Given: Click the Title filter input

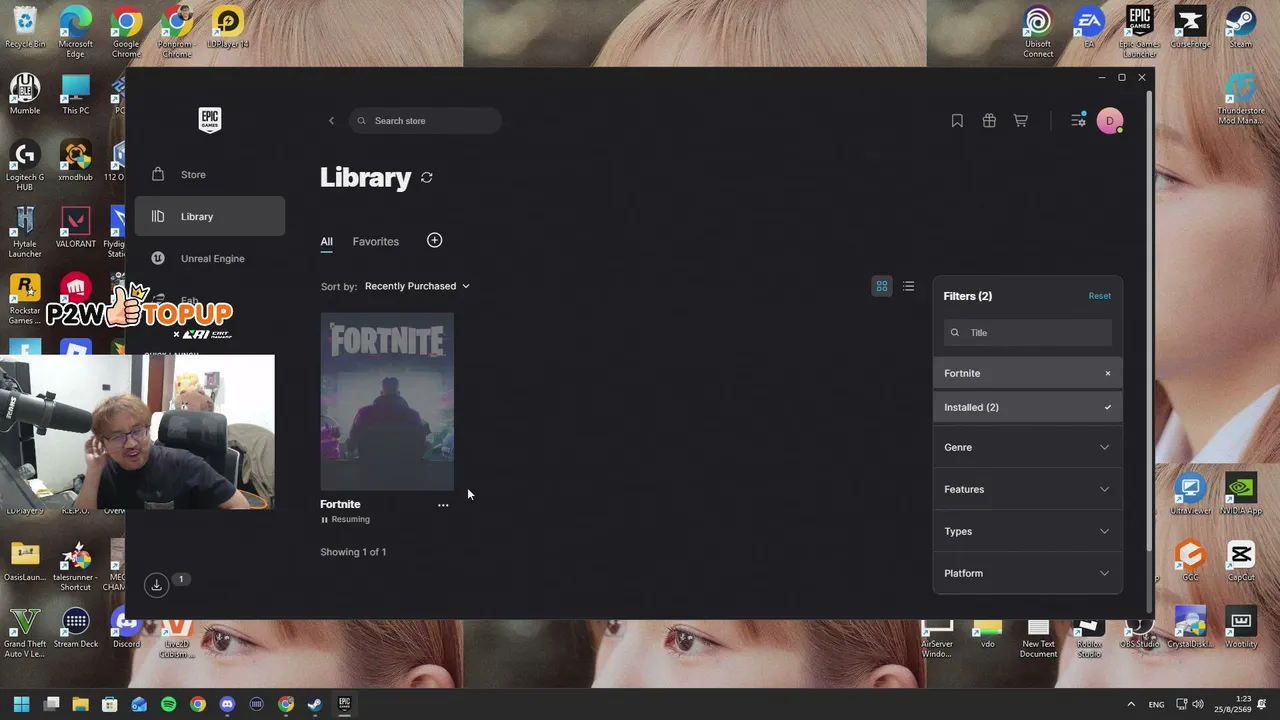Looking at the screenshot, I should [1028, 333].
